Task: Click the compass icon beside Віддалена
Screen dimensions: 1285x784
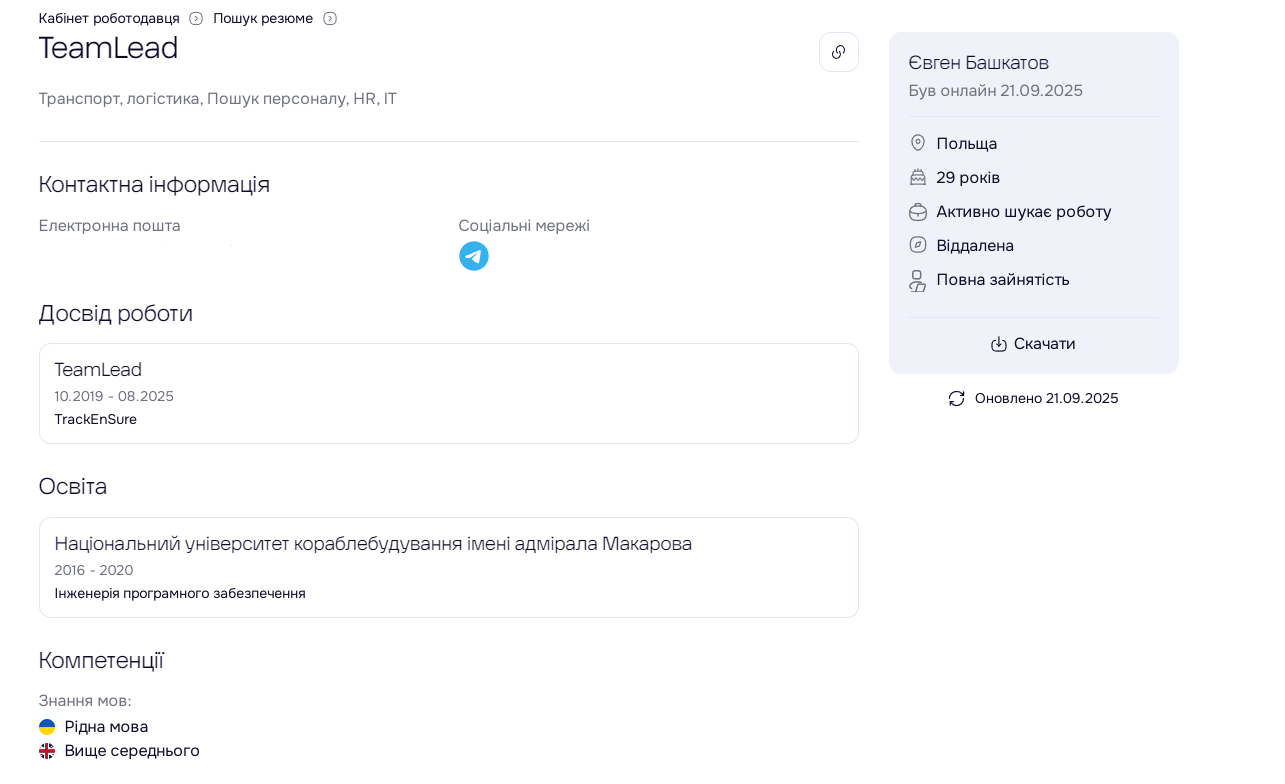Action: tap(917, 245)
